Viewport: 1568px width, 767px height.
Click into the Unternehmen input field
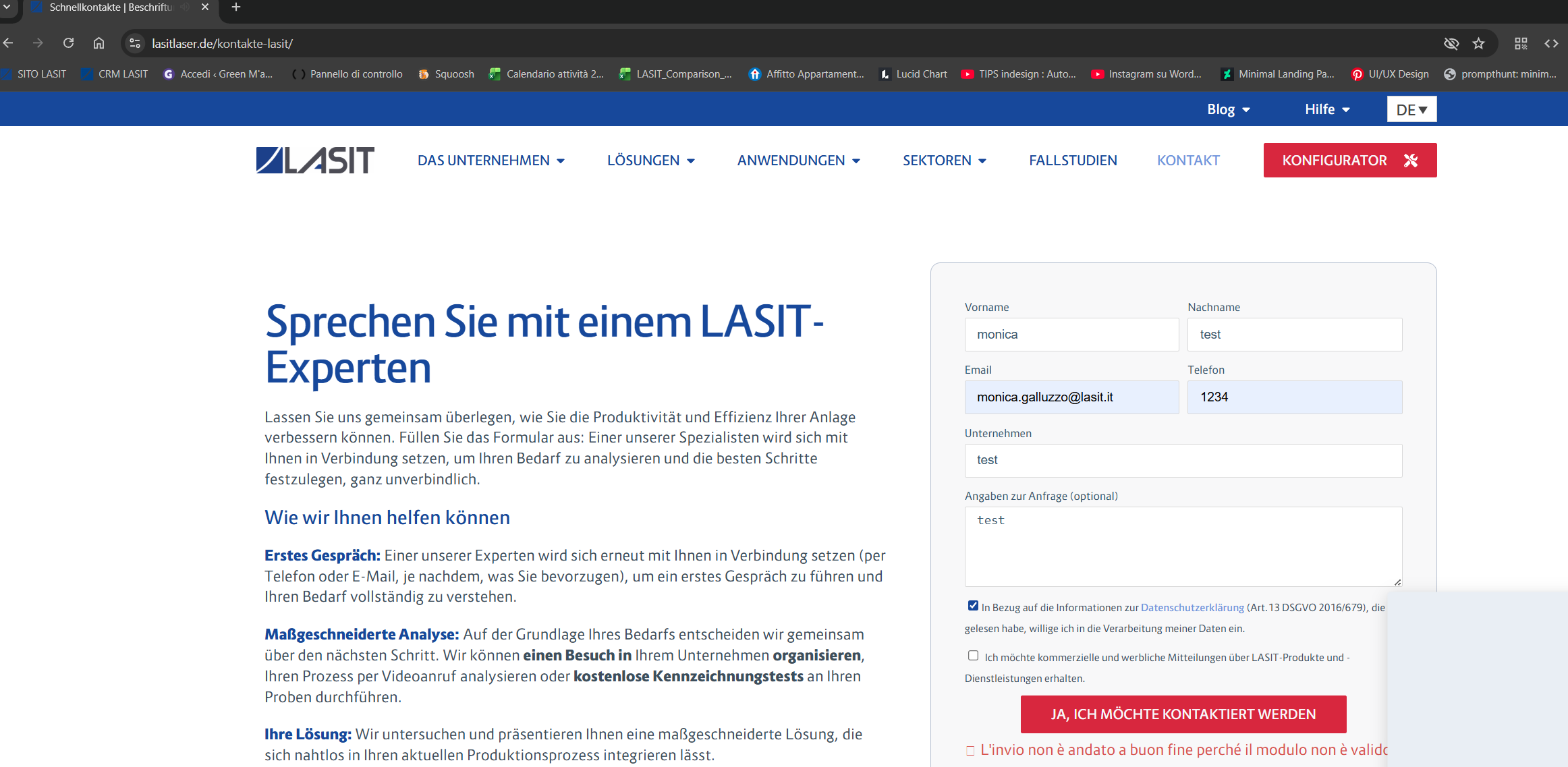coord(1183,461)
